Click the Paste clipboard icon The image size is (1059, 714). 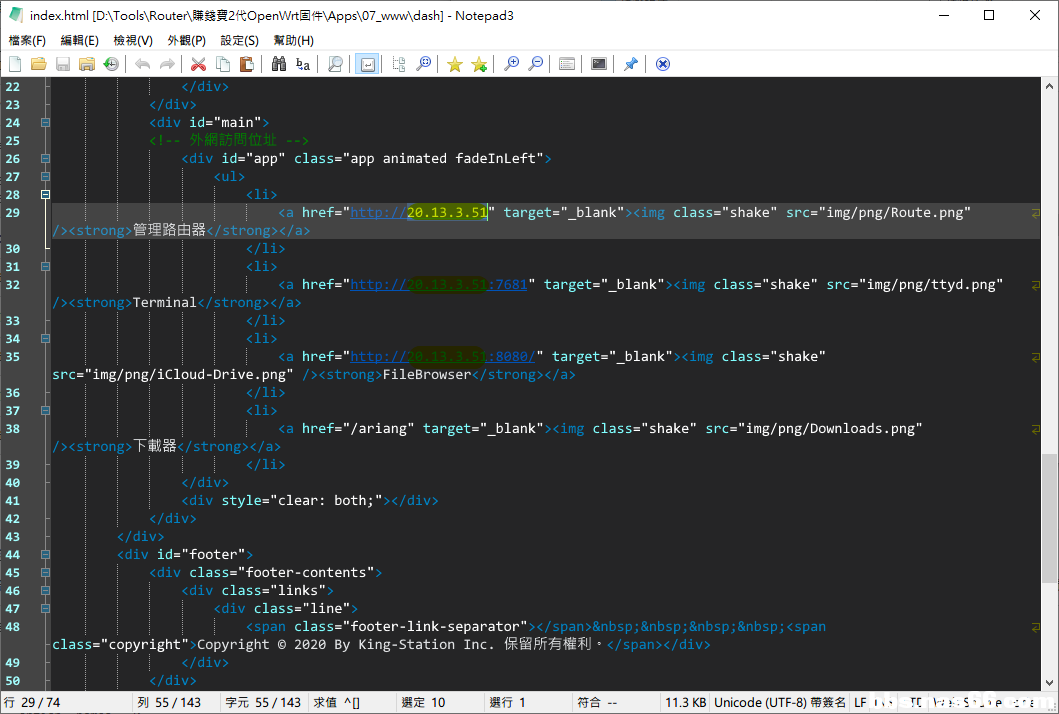[246, 64]
